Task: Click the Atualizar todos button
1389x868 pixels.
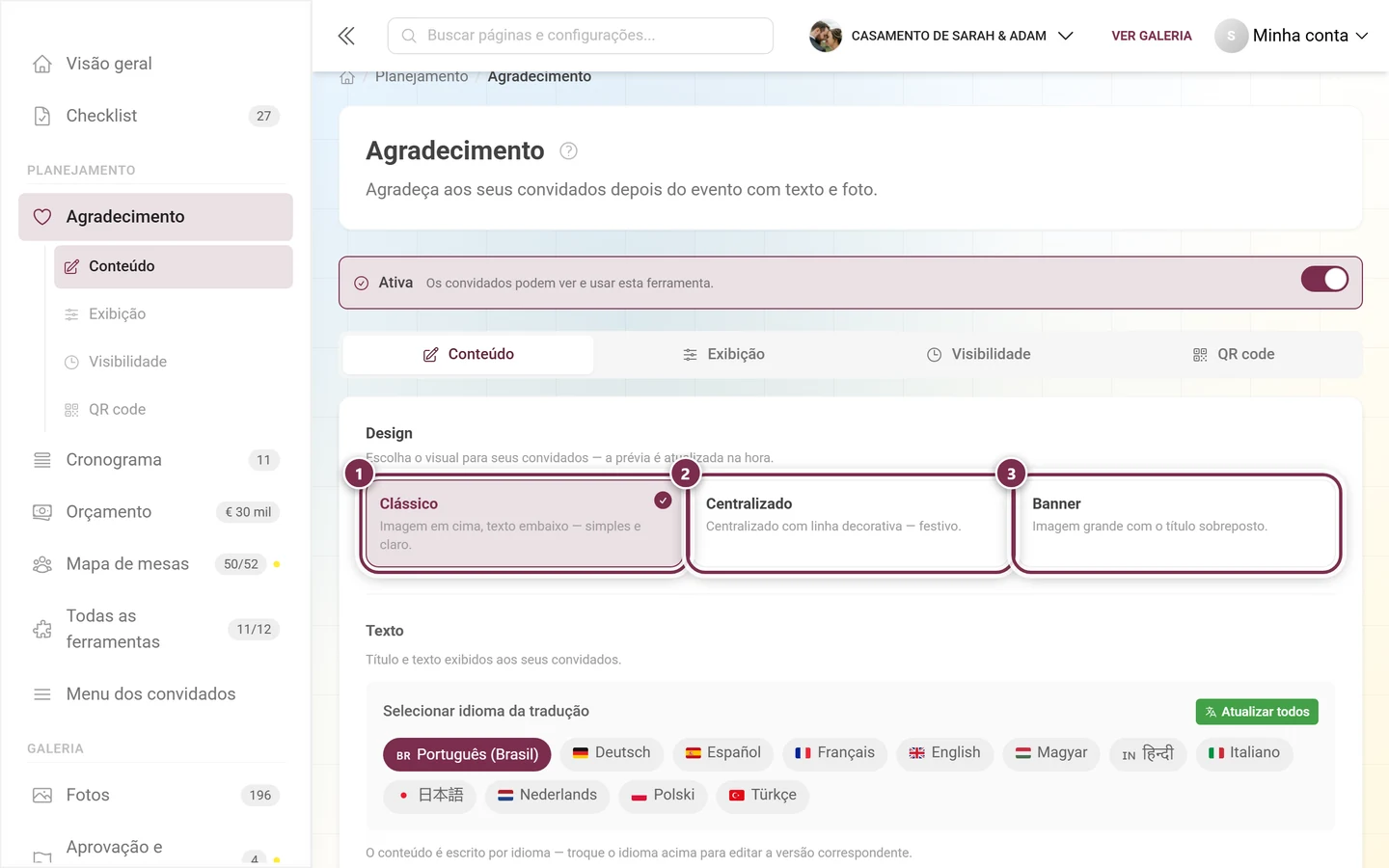Action: [1257, 712]
